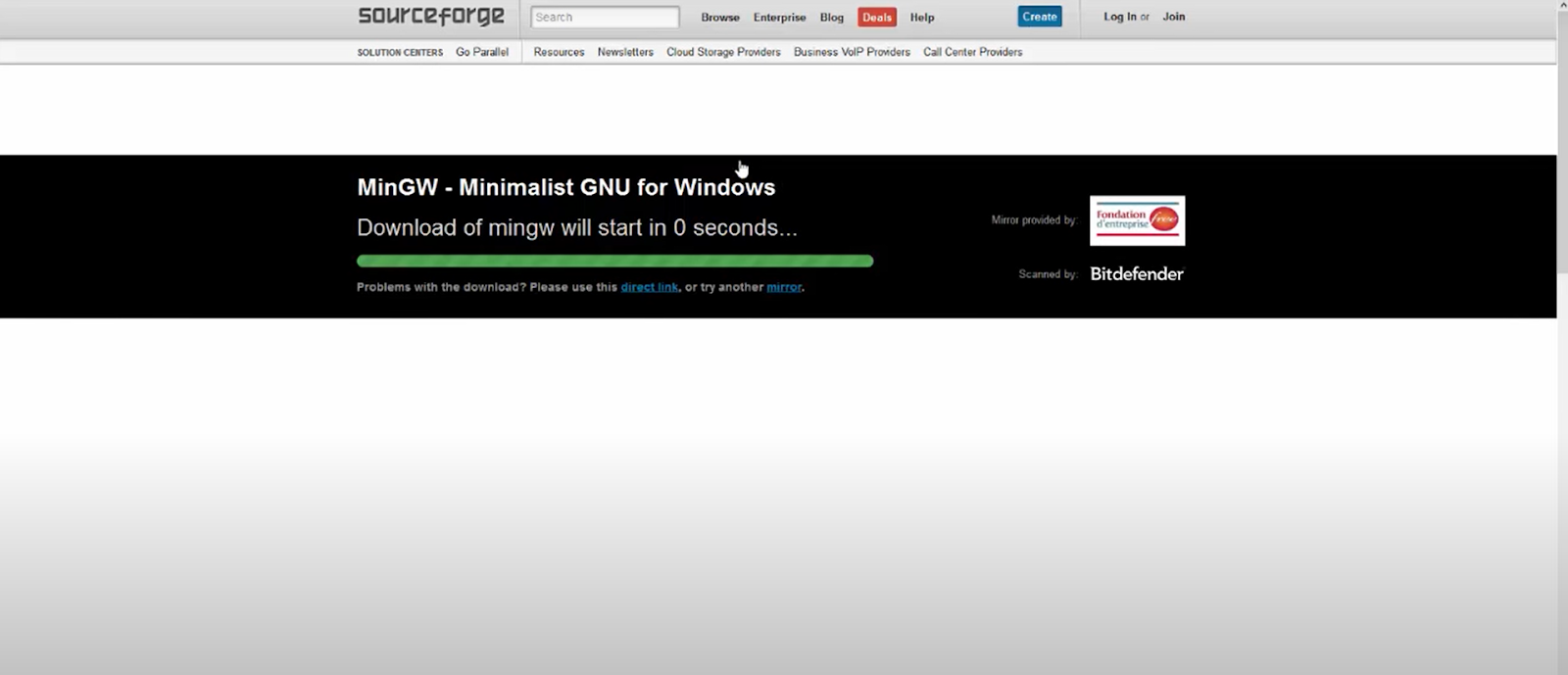Open Cloud Storage Providers link

pos(723,52)
